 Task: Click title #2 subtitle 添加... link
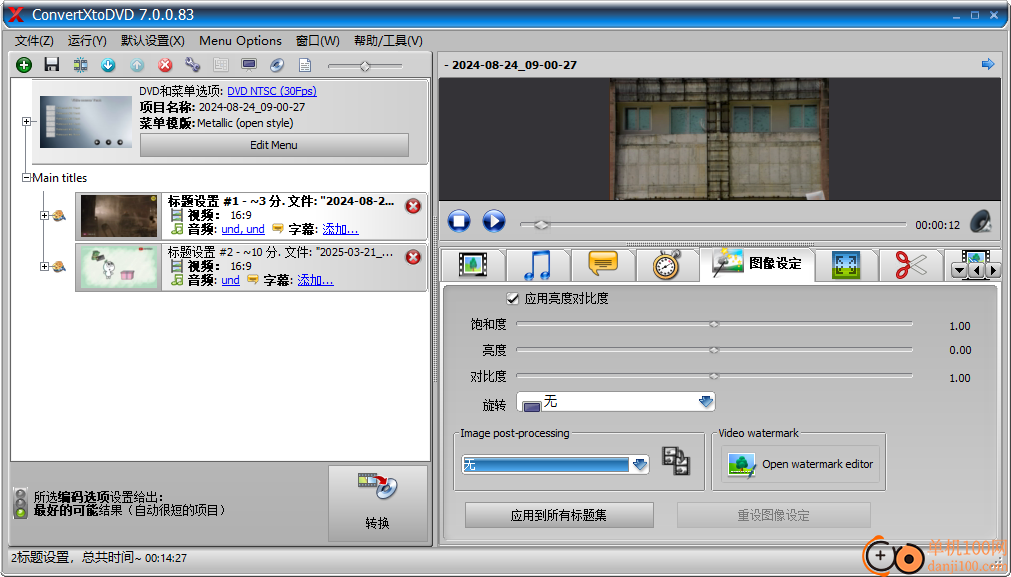(x=315, y=280)
